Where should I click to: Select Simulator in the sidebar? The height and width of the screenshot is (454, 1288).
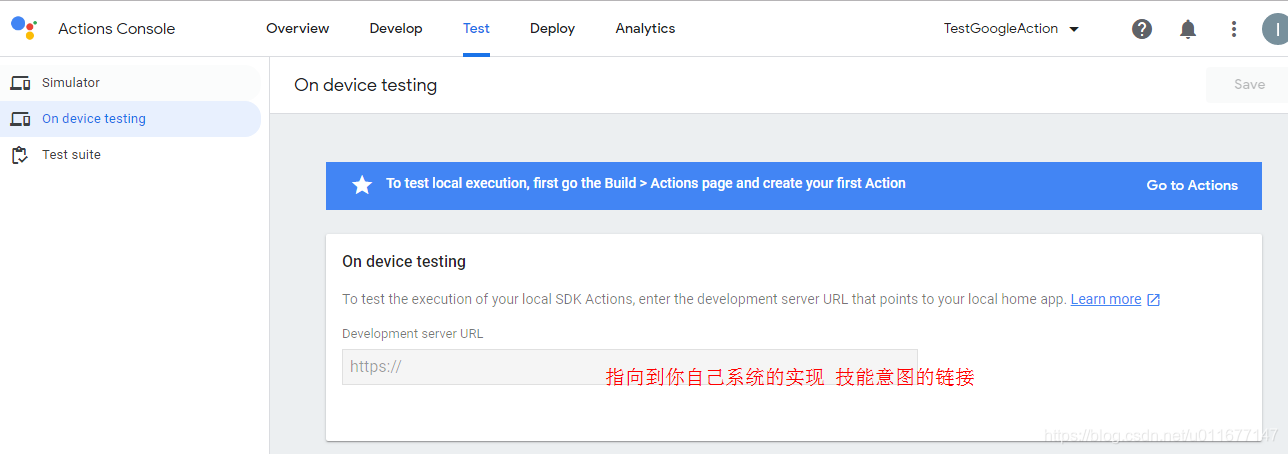(x=130, y=83)
